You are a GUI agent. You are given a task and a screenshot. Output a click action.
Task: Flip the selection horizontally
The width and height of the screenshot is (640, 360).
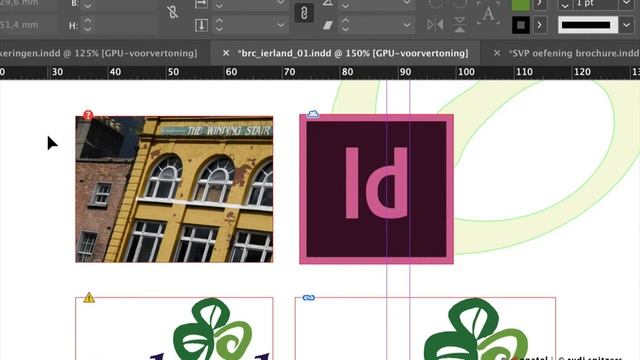435,25
